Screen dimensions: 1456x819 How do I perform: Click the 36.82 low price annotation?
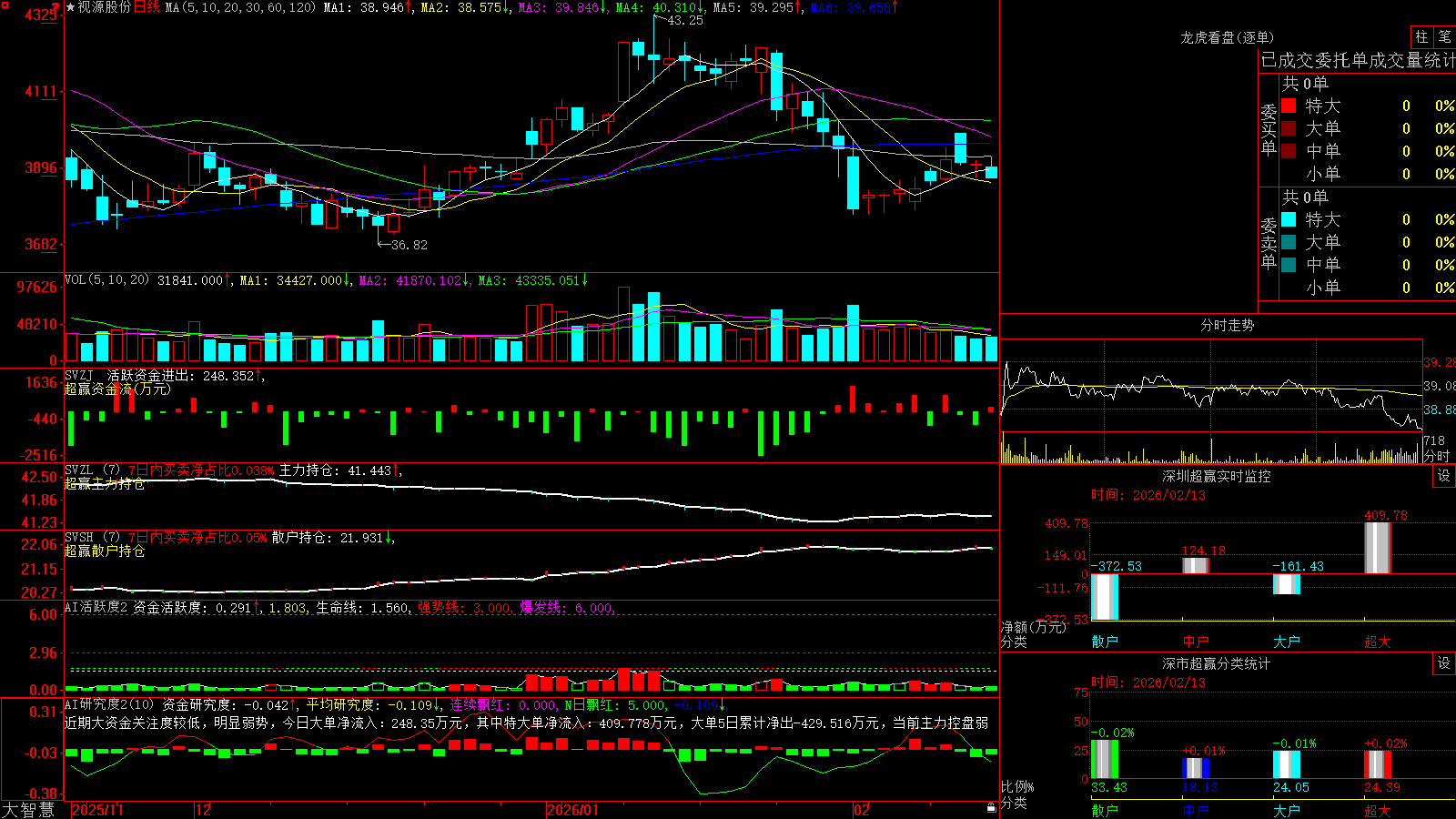coord(409,245)
